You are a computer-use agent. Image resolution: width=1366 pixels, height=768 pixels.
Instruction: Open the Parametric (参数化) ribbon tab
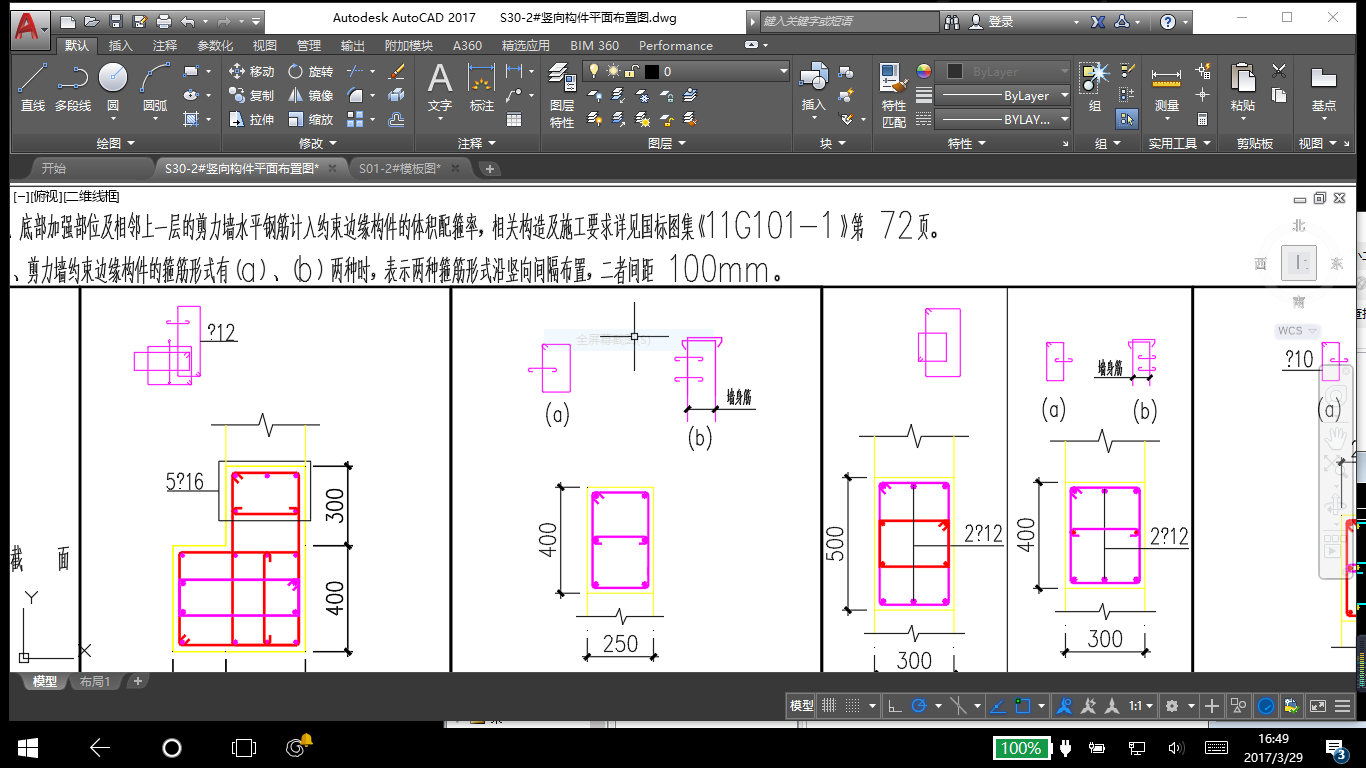pos(215,45)
